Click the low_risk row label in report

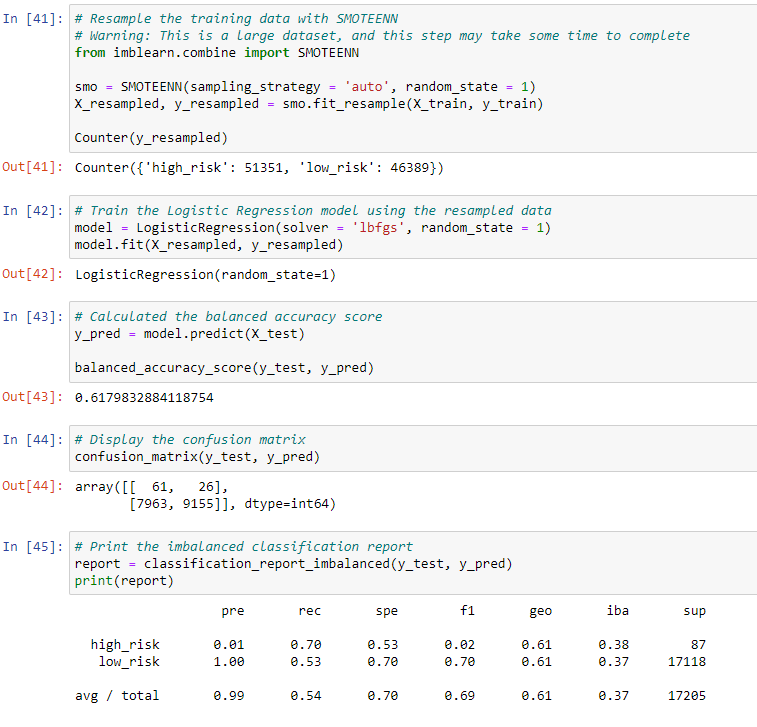pos(129,662)
